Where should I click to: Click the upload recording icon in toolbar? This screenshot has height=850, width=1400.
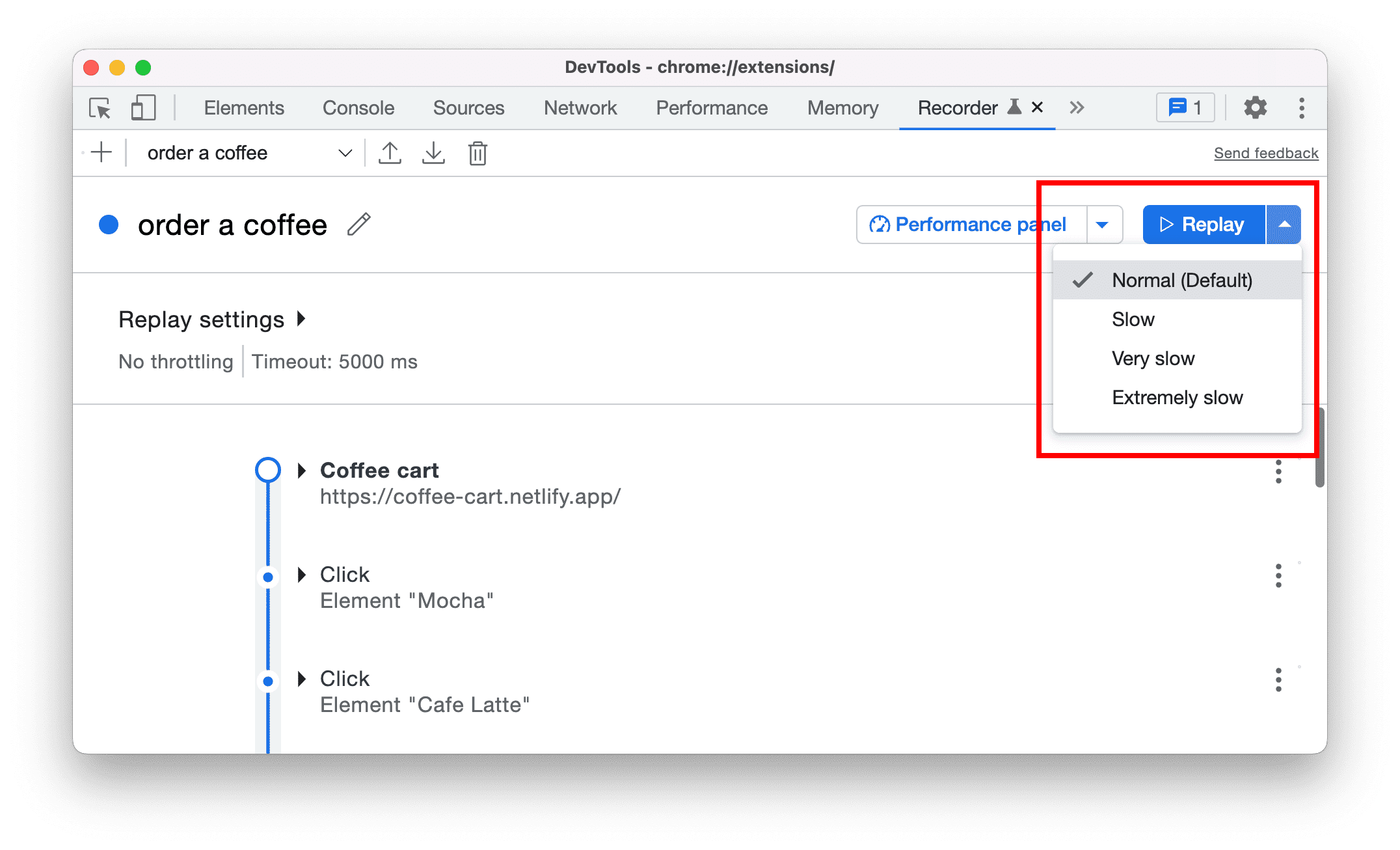pos(391,153)
